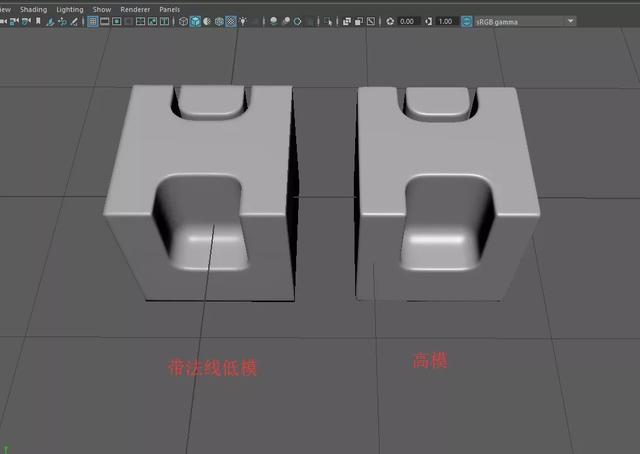Click the Exposure reset icon
This screenshot has height=454, width=640.
click(390, 21)
